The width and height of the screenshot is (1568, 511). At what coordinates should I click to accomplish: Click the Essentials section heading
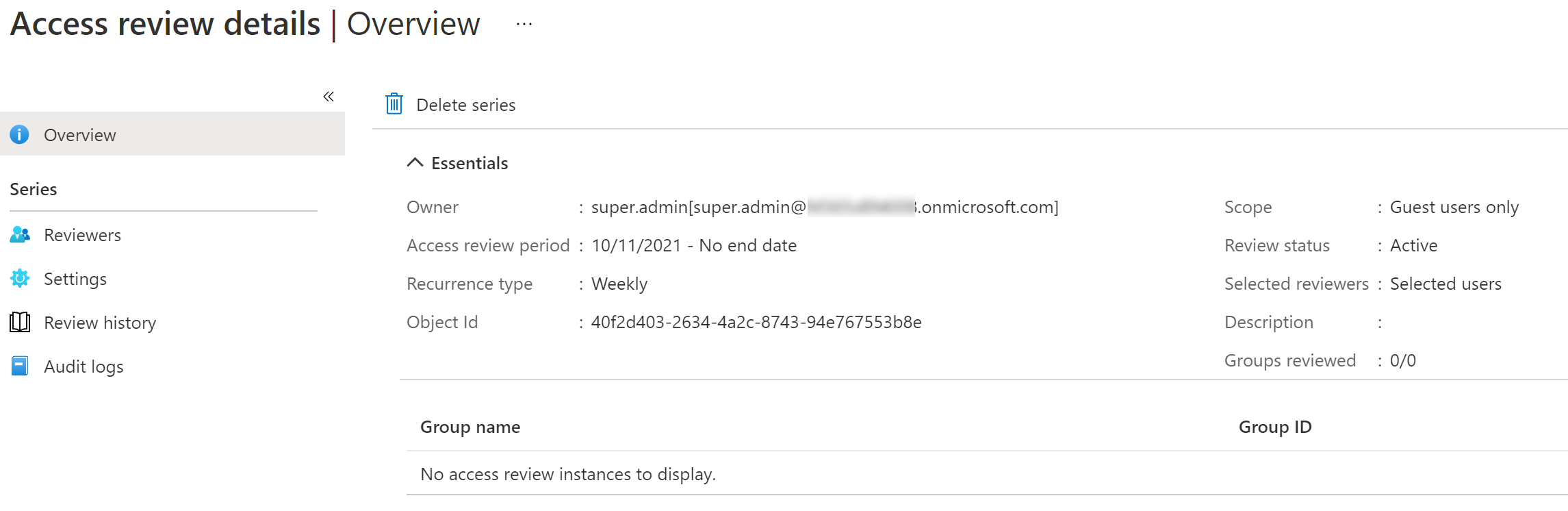(470, 163)
